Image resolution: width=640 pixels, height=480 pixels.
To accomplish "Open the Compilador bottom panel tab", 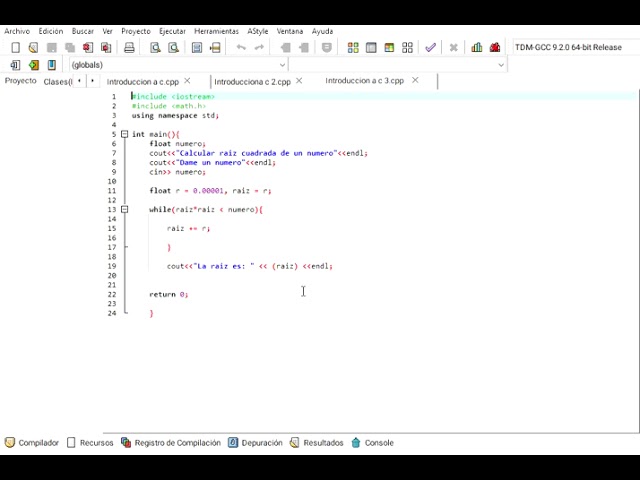I will coord(32,443).
